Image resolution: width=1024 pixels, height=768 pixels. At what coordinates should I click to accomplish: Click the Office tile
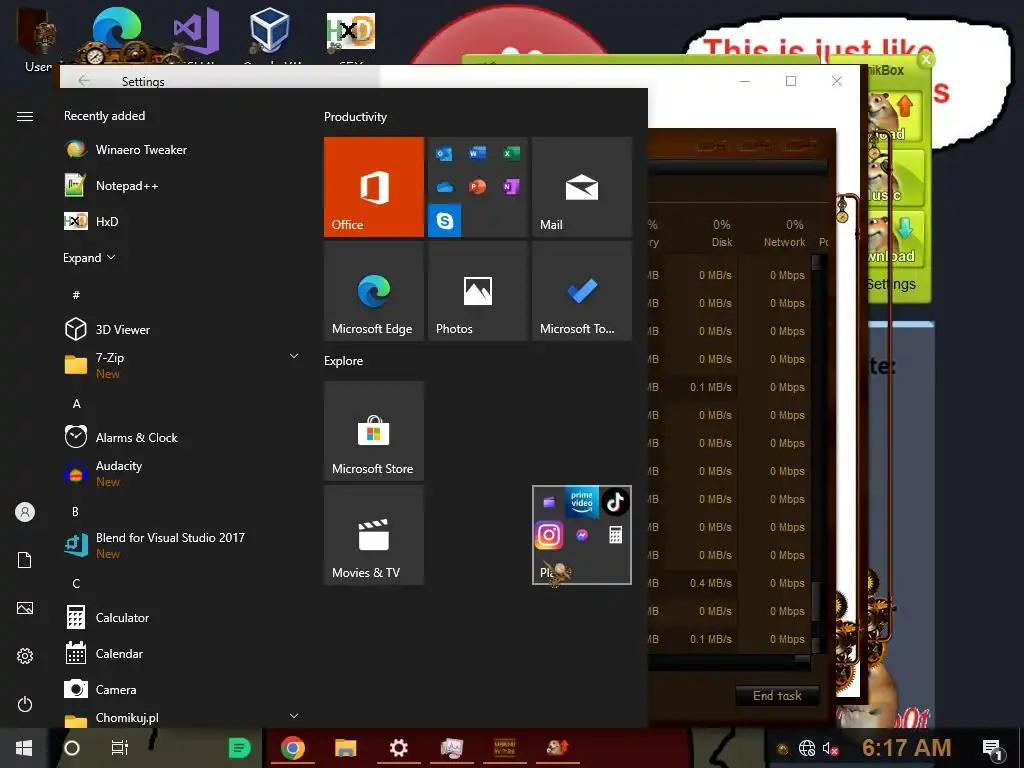pos(374,187)
